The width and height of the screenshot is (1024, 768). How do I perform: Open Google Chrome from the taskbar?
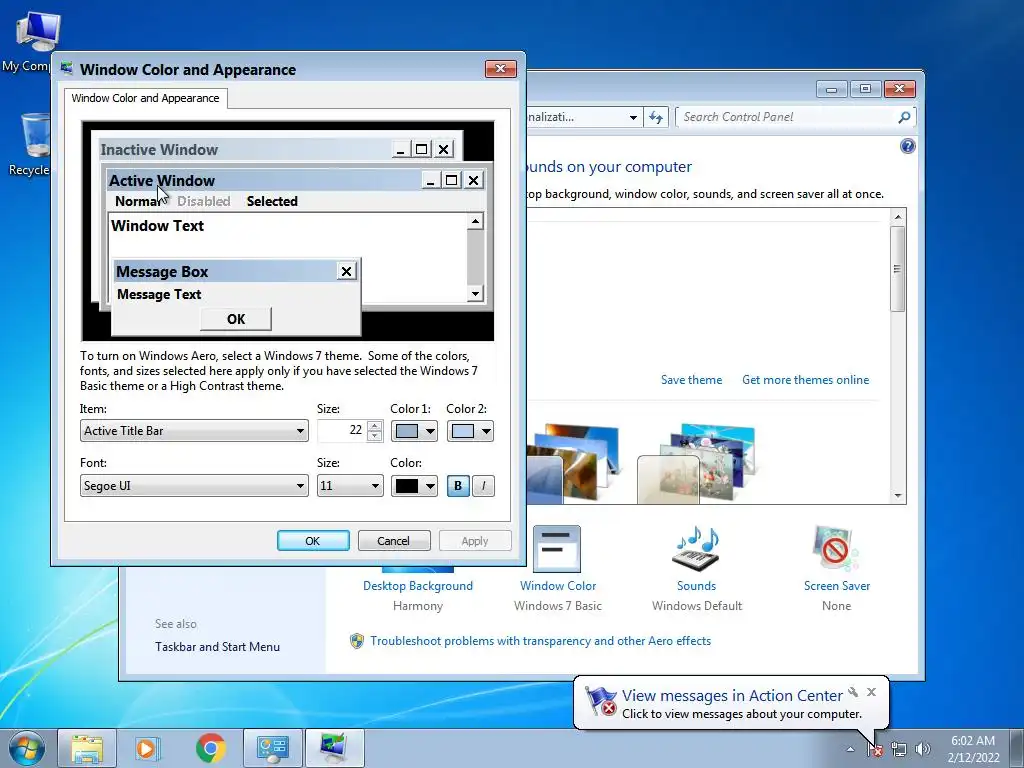(210, 748)
